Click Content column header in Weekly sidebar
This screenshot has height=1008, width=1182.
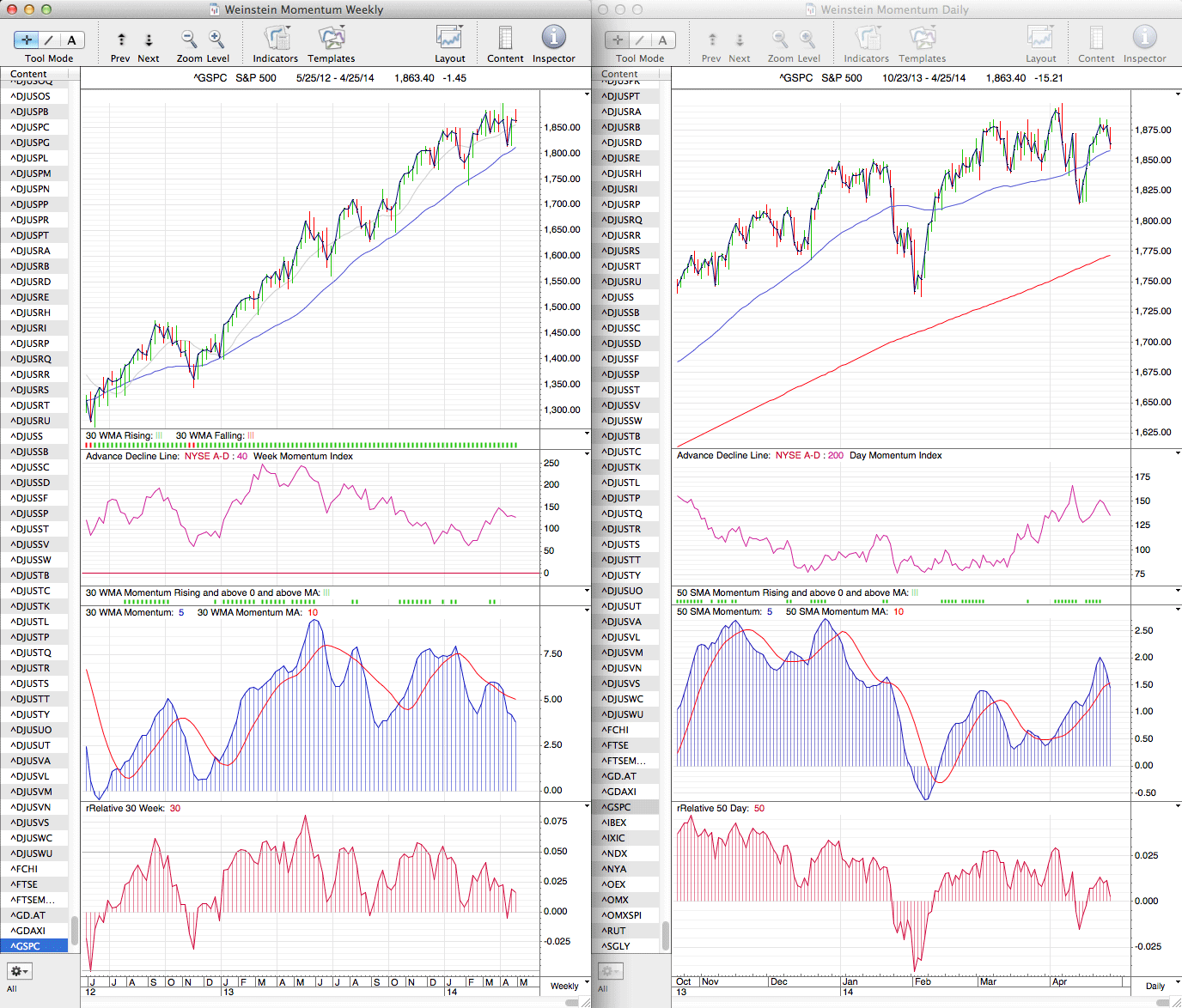[34, 74]
